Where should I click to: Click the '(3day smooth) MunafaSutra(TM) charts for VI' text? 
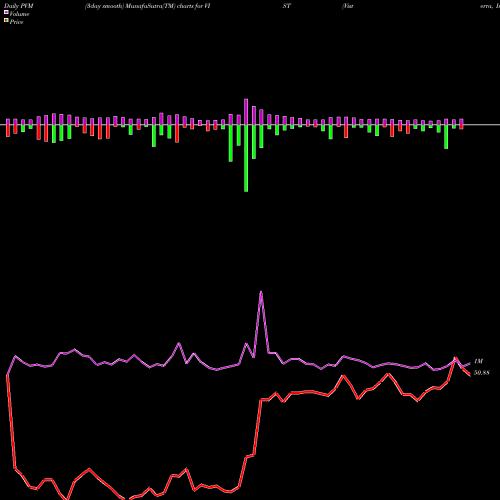click(147, 6)
